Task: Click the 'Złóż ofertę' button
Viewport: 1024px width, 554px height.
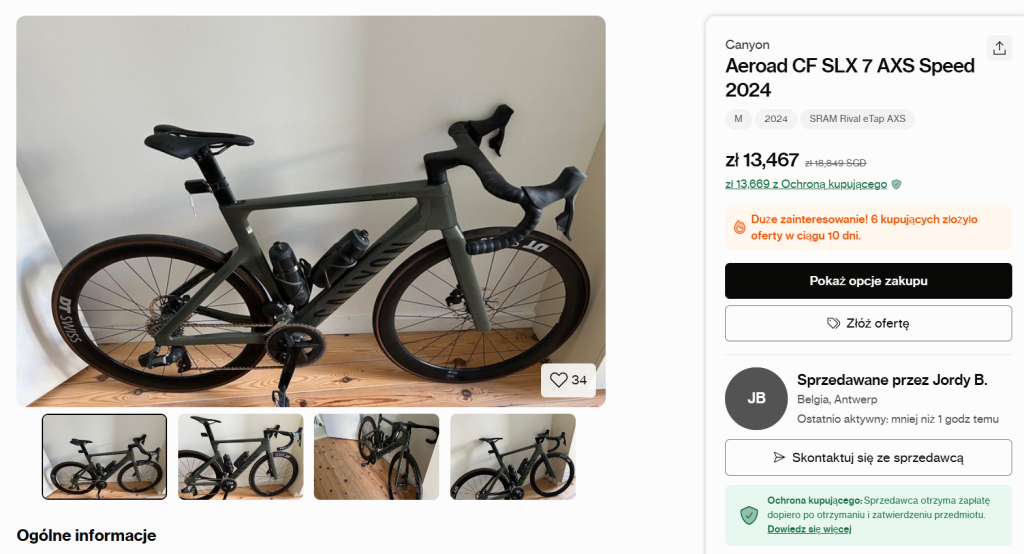Action: pos(868,324)
